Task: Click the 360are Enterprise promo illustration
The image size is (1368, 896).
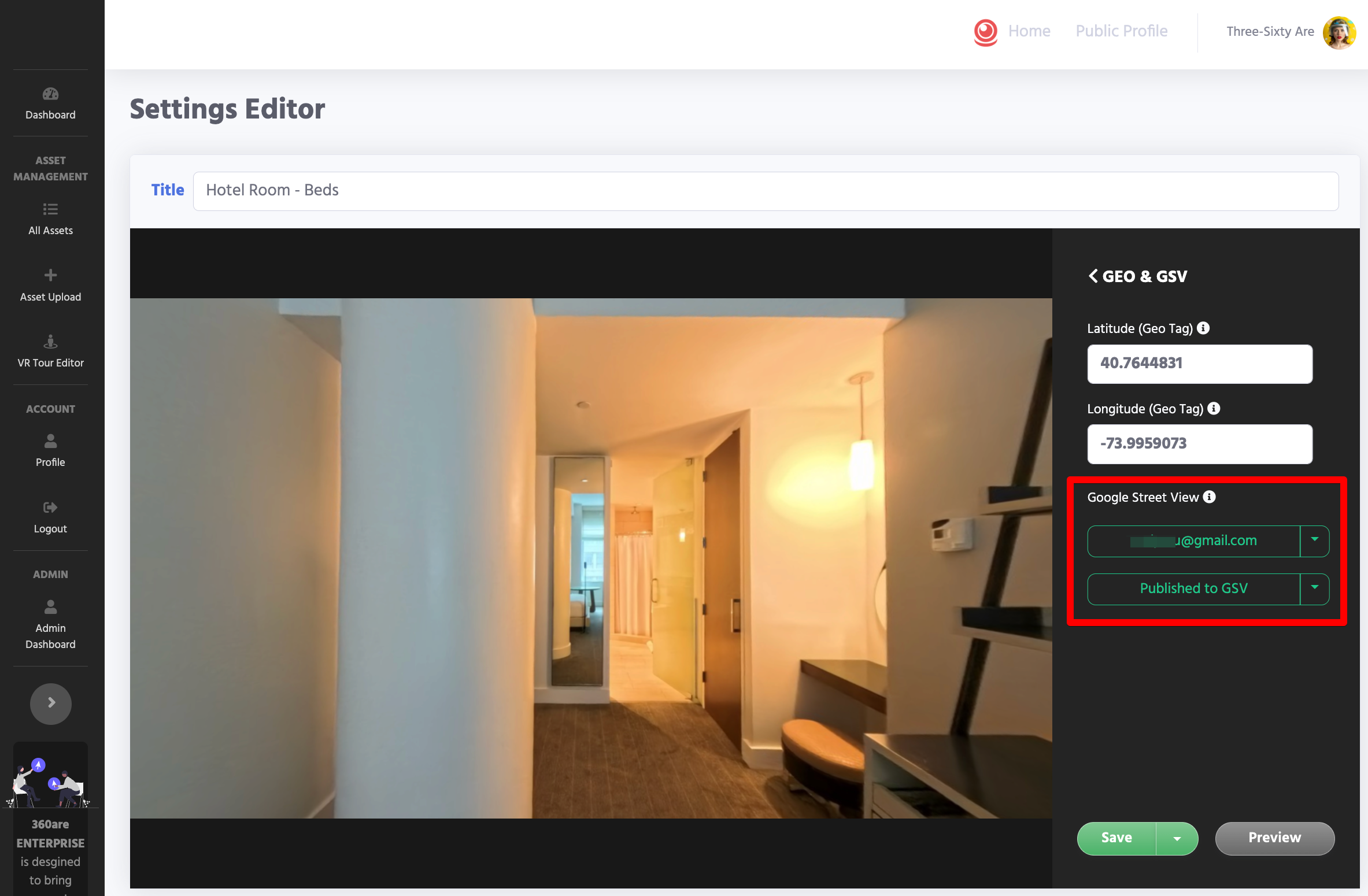Action: [50, 782]
